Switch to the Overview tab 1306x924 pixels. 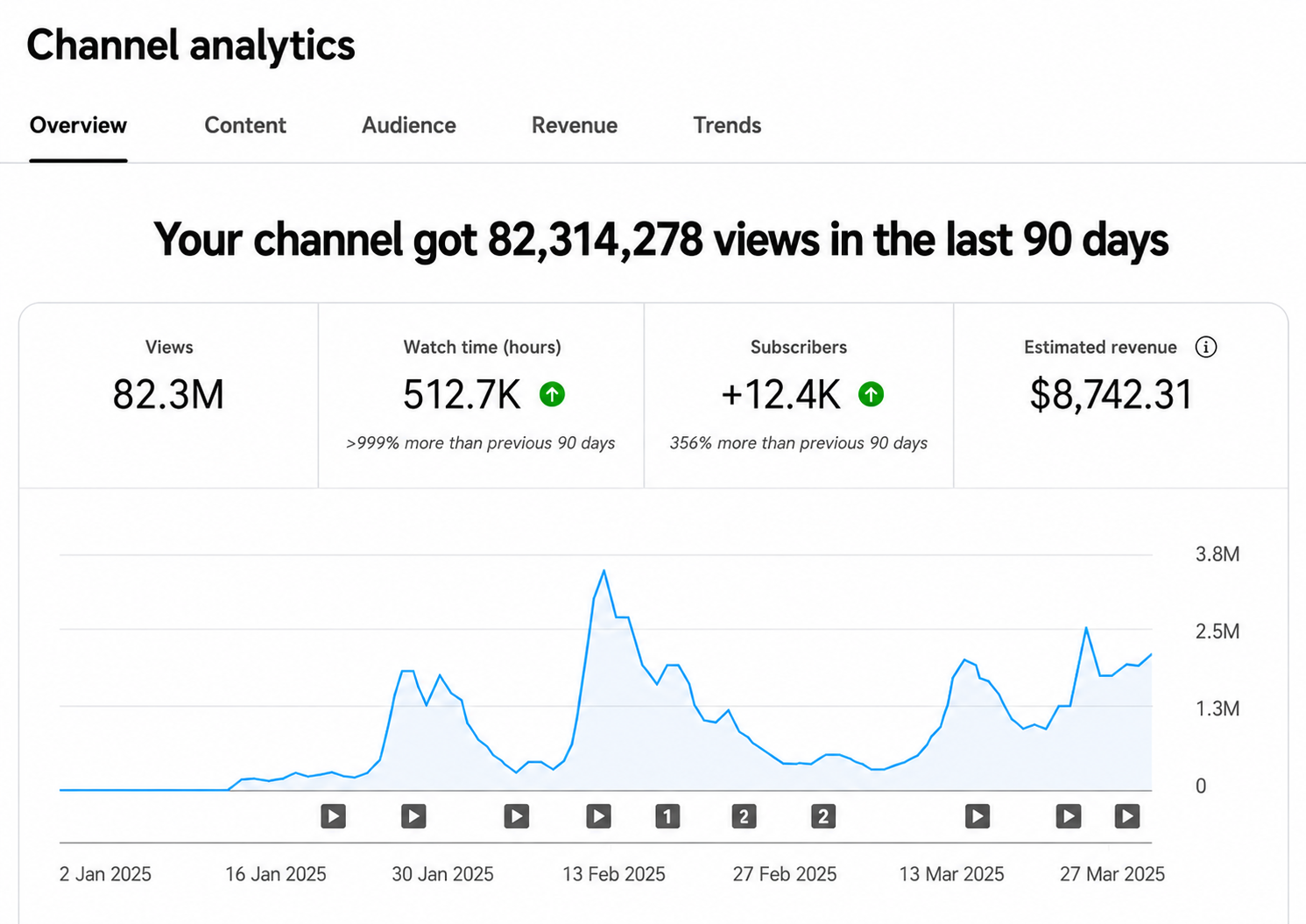[78, 125]
